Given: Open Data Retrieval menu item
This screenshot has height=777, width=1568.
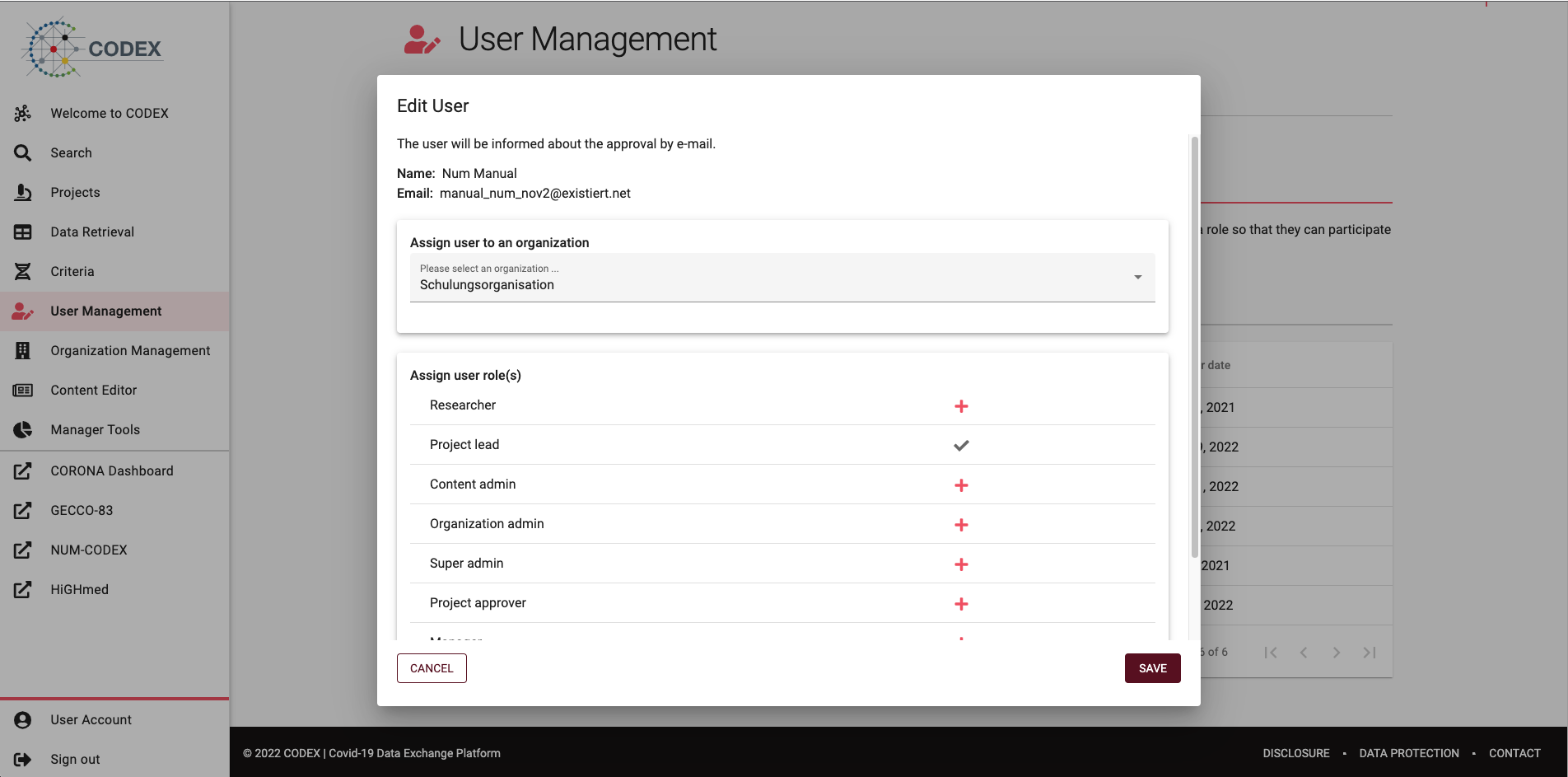Looking at the screenshot, I should [114, 232].
